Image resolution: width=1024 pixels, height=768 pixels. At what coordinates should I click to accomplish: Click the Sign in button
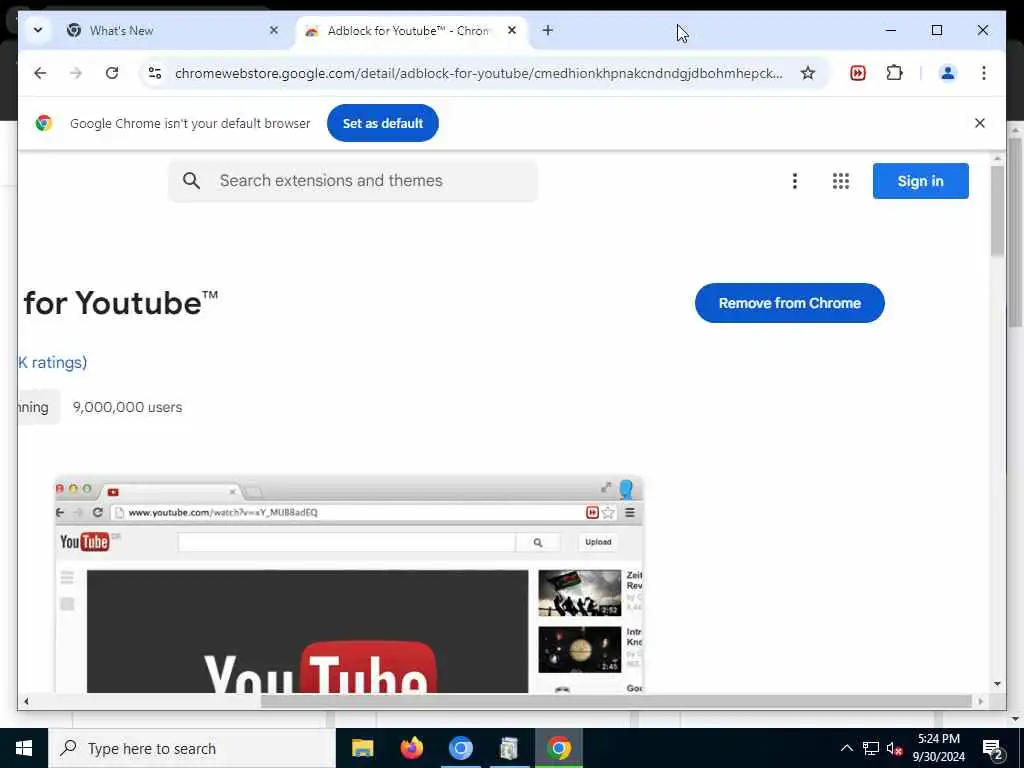click(x=920, y=181)
